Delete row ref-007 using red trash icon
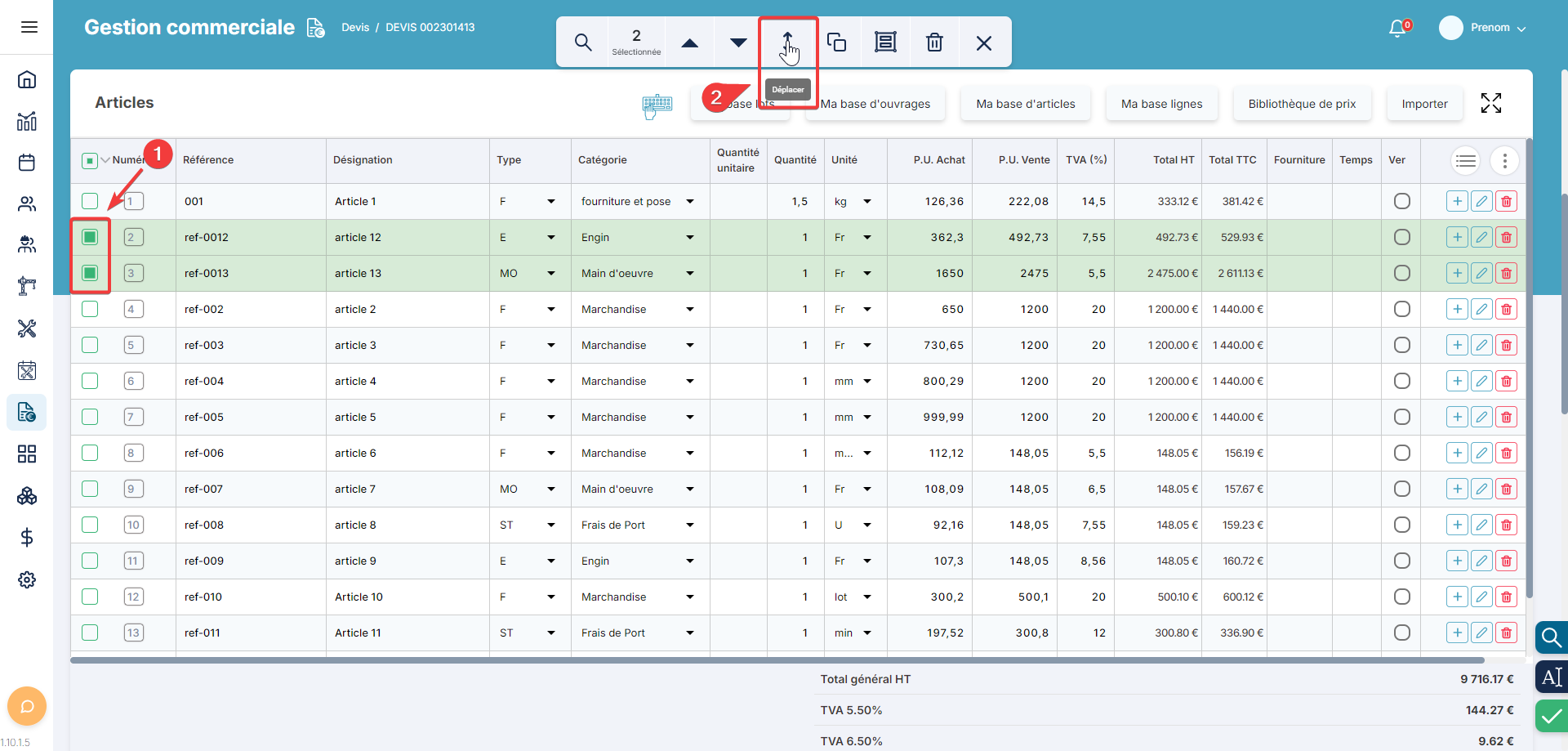The width and height of the screenshot is (1568, 751). (1506, 489)
